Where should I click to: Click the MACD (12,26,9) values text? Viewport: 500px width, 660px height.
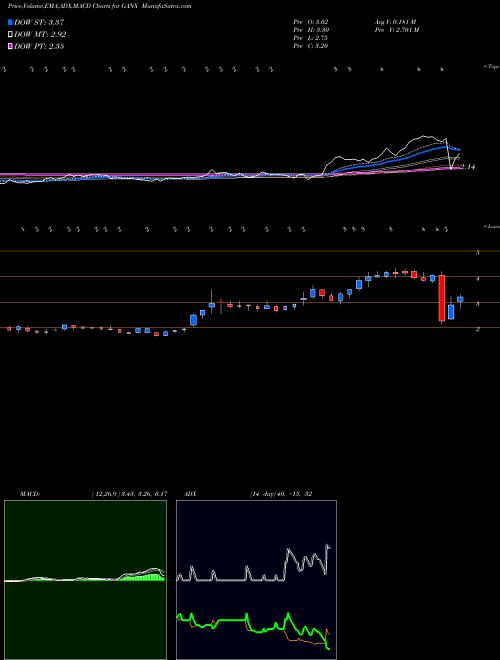point(129,494)
